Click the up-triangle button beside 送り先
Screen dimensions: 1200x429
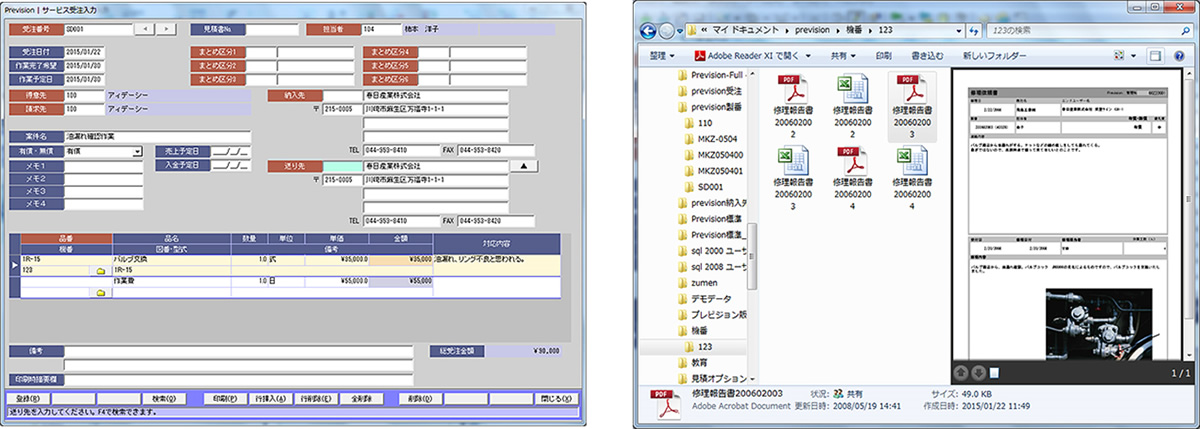pyautogui.click(x=524, y=166)
